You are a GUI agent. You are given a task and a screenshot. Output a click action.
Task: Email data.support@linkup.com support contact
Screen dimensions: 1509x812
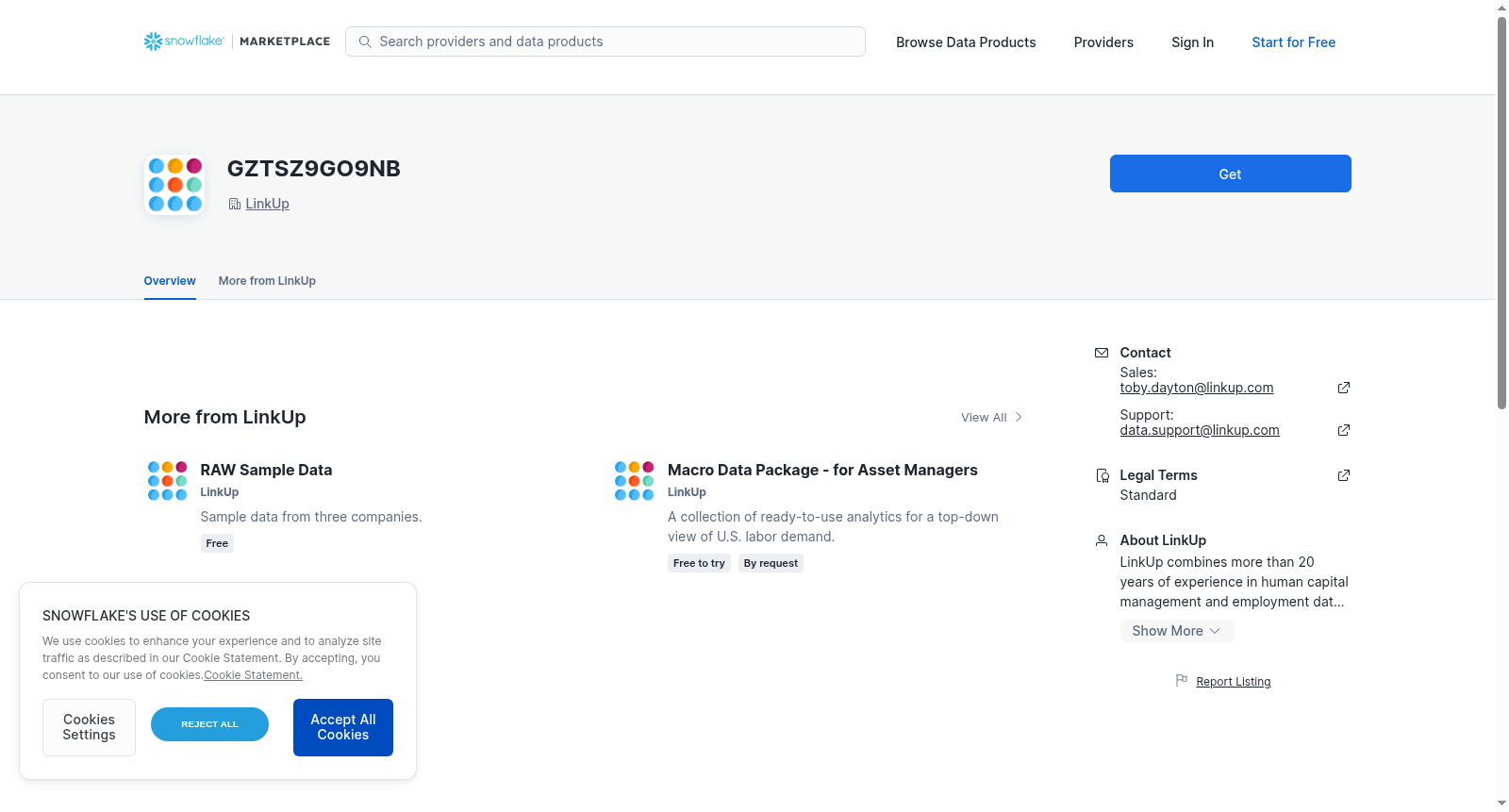[x=1200, y=430]
